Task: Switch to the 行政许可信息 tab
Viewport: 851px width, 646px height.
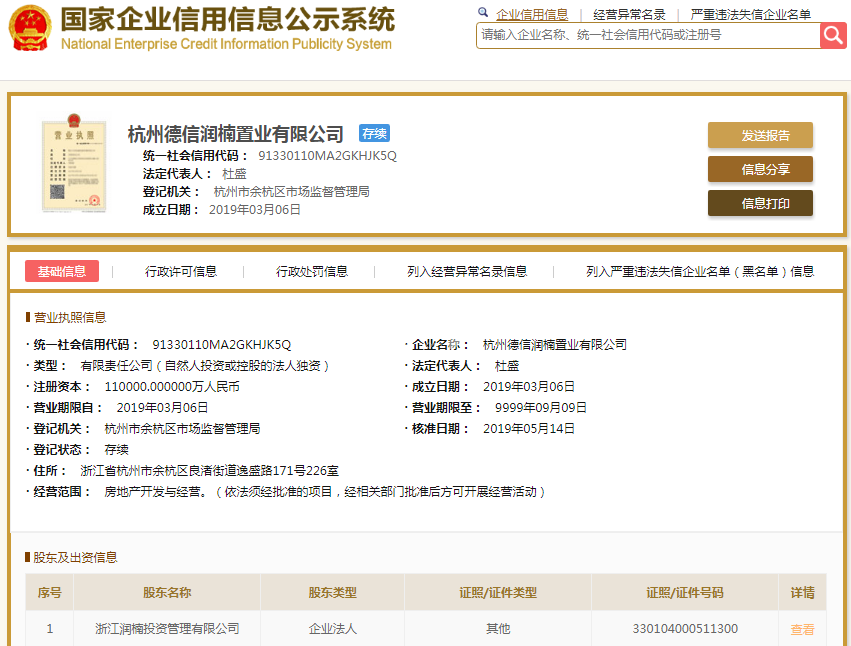Action: 181,271
